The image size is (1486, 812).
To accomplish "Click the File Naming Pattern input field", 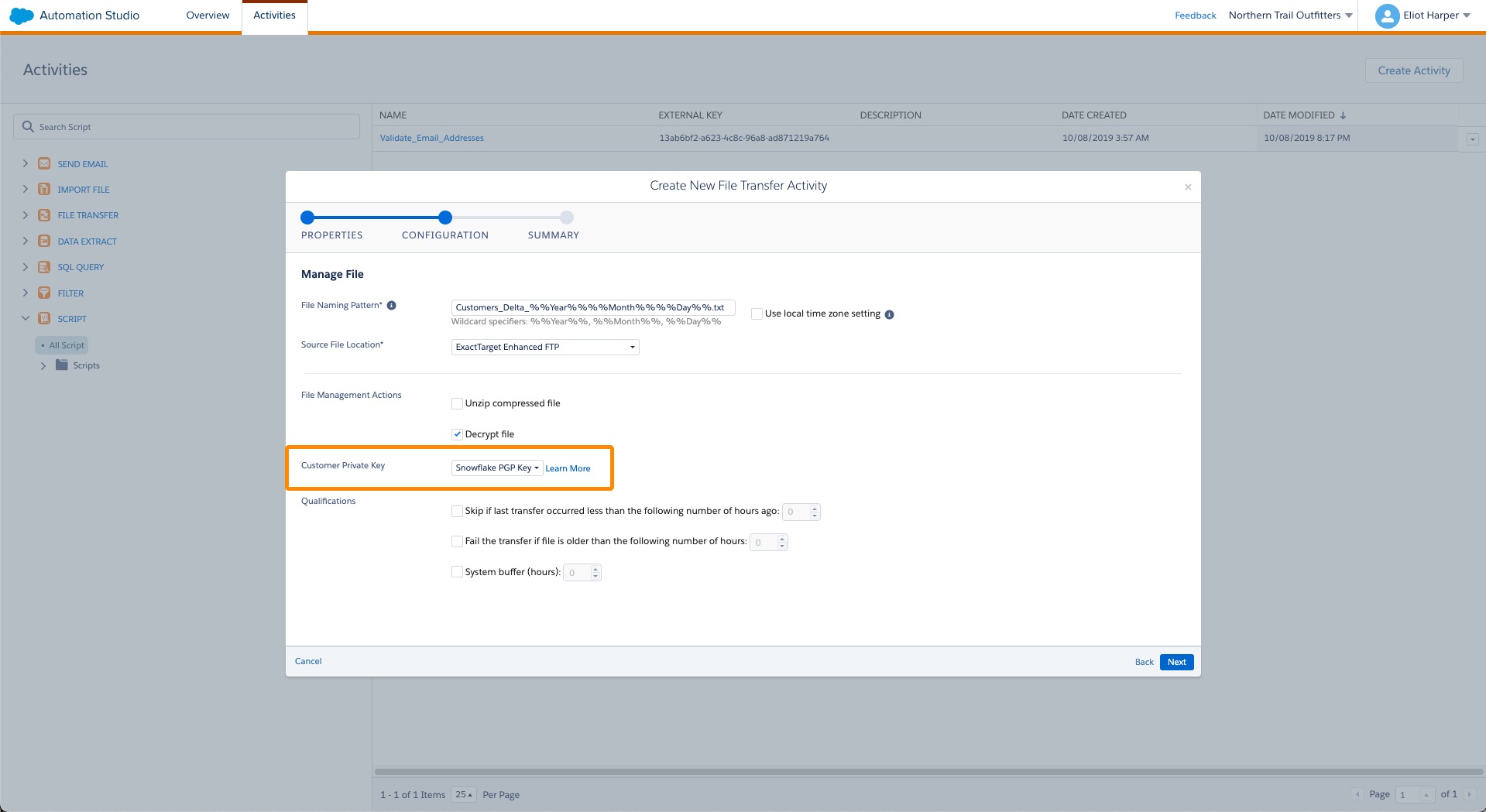I will click(593, 307).
